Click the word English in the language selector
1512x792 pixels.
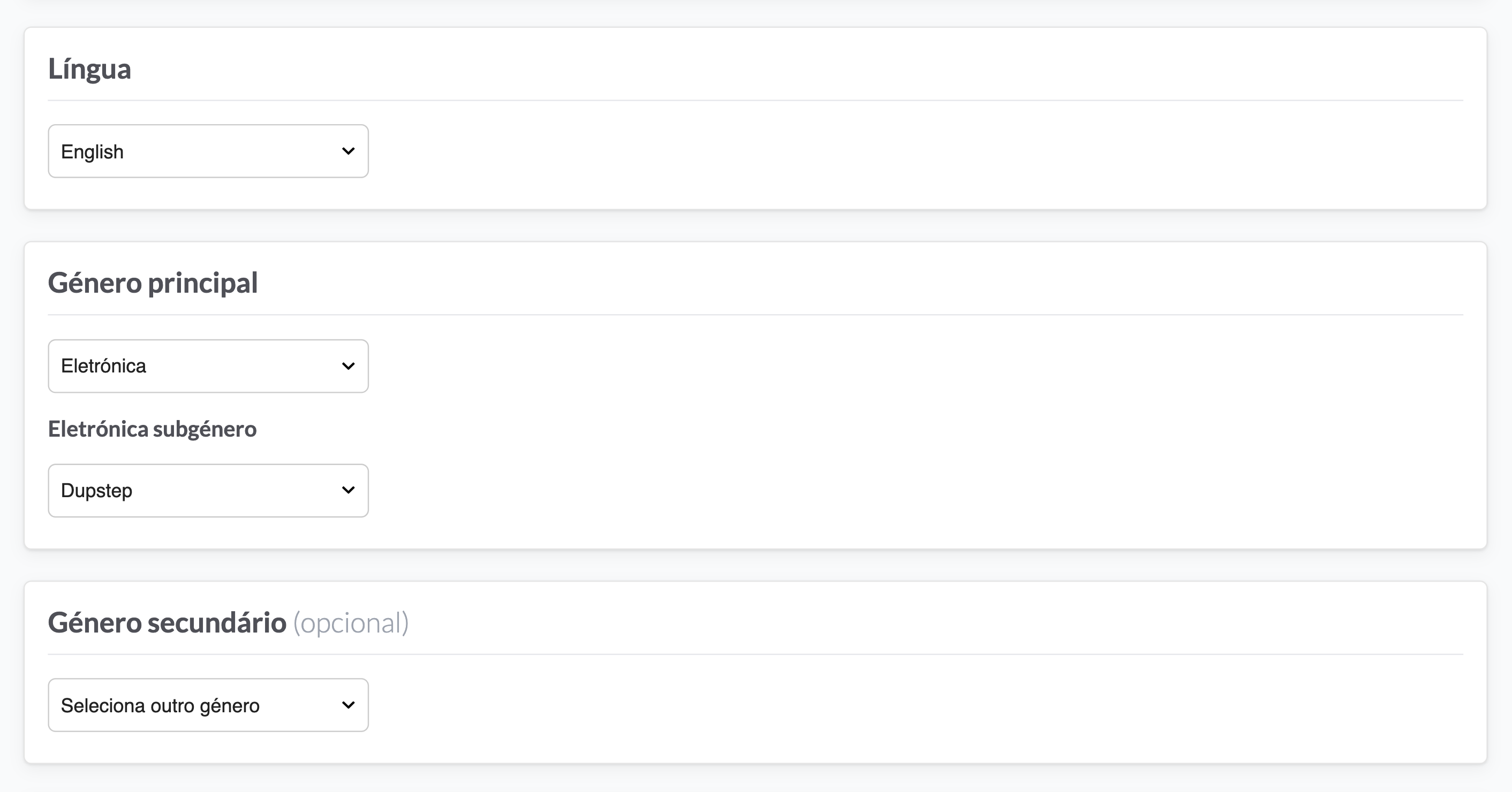92,151
